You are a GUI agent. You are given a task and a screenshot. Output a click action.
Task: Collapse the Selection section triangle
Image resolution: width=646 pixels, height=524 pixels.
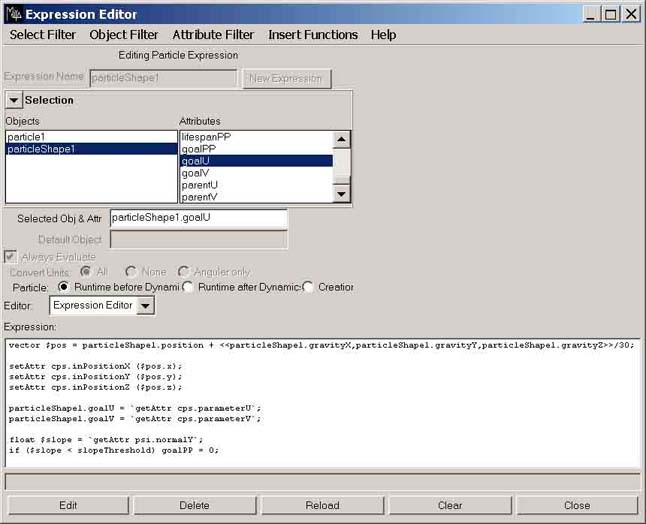[14, 100]
